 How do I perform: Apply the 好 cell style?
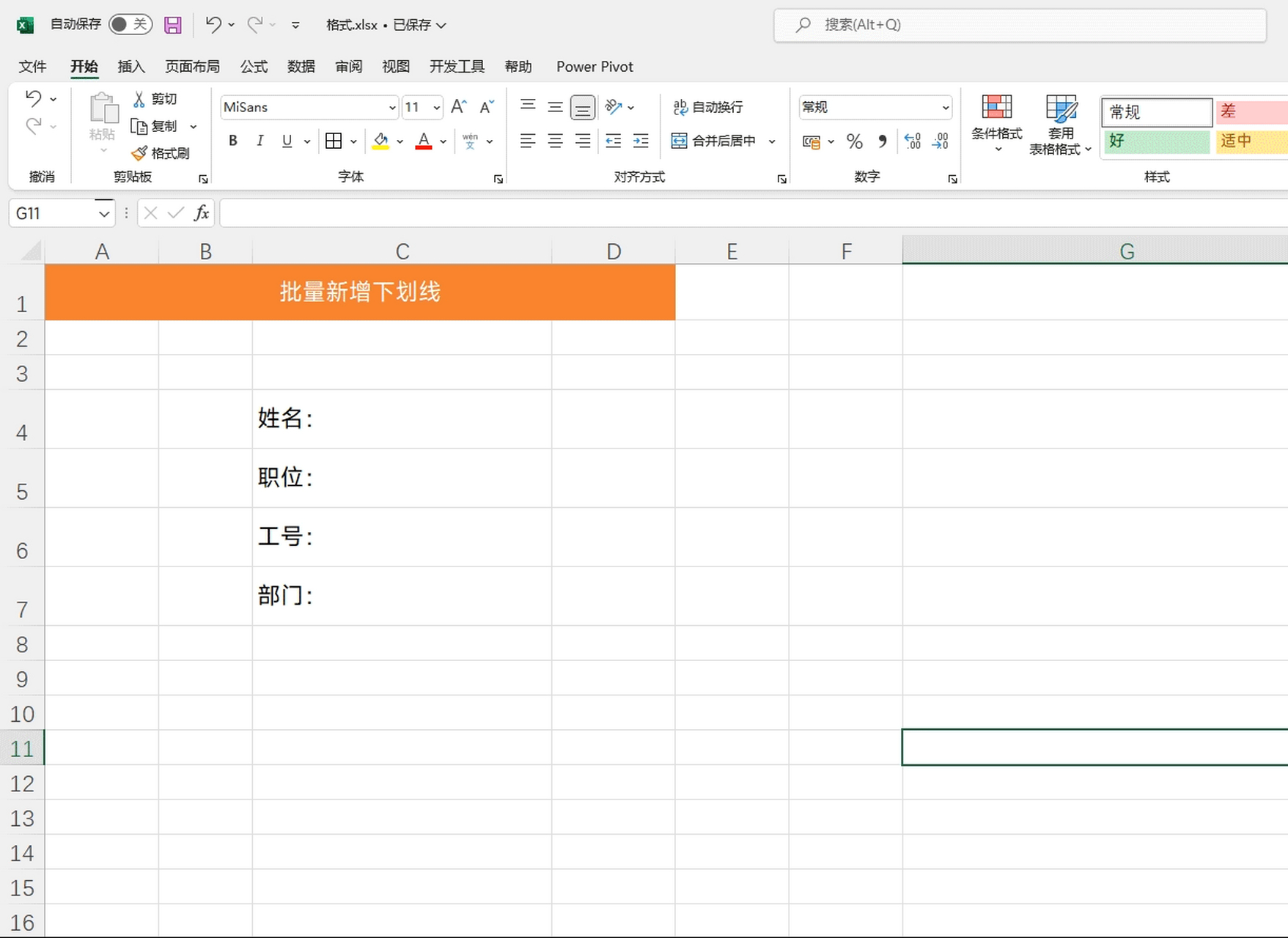(x=1157, y=141)
